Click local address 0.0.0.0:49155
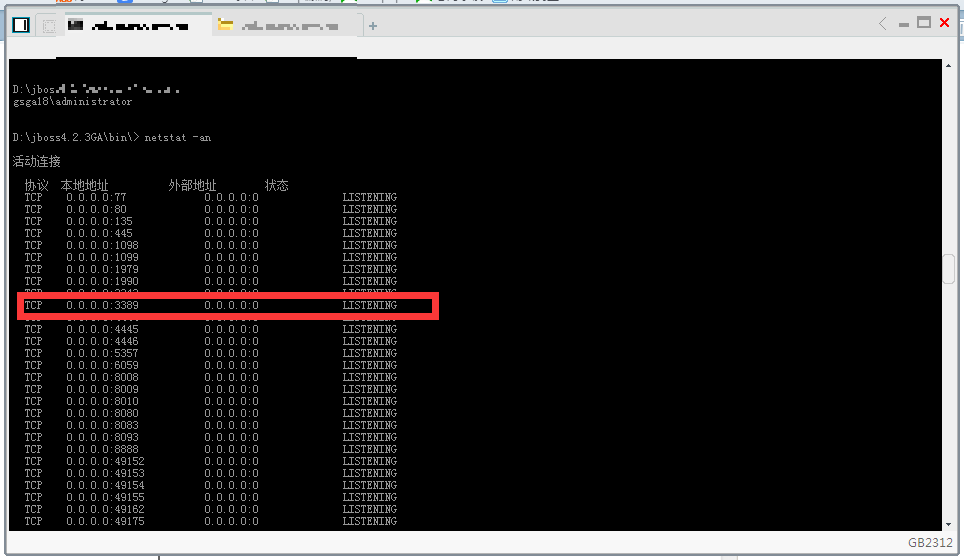 [106, 497]
